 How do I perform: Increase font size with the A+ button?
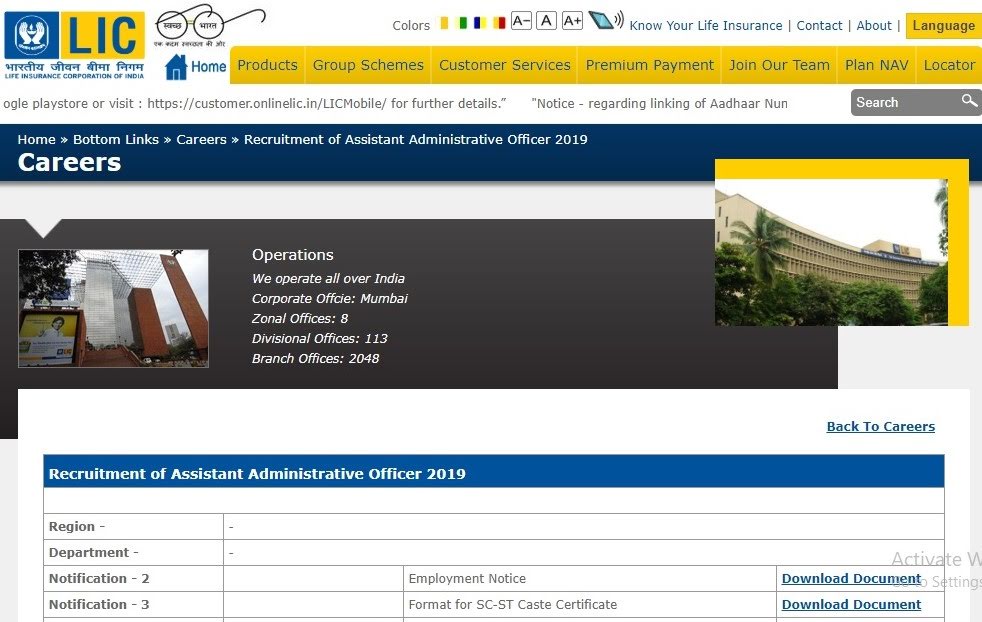[x=572, y=21]
